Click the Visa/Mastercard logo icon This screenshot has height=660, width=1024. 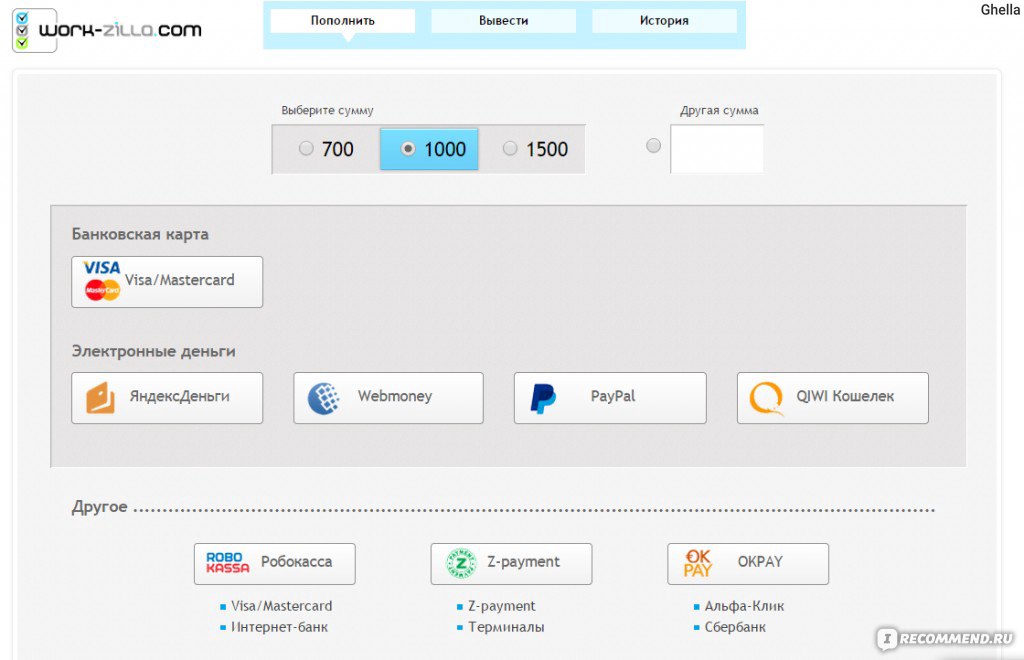102,281
